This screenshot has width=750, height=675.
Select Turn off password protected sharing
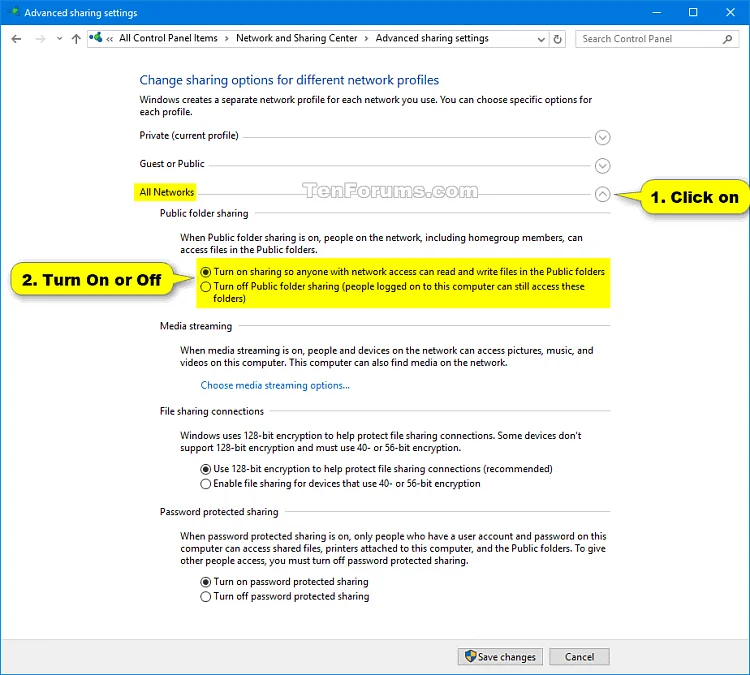[x=206, y=597]
